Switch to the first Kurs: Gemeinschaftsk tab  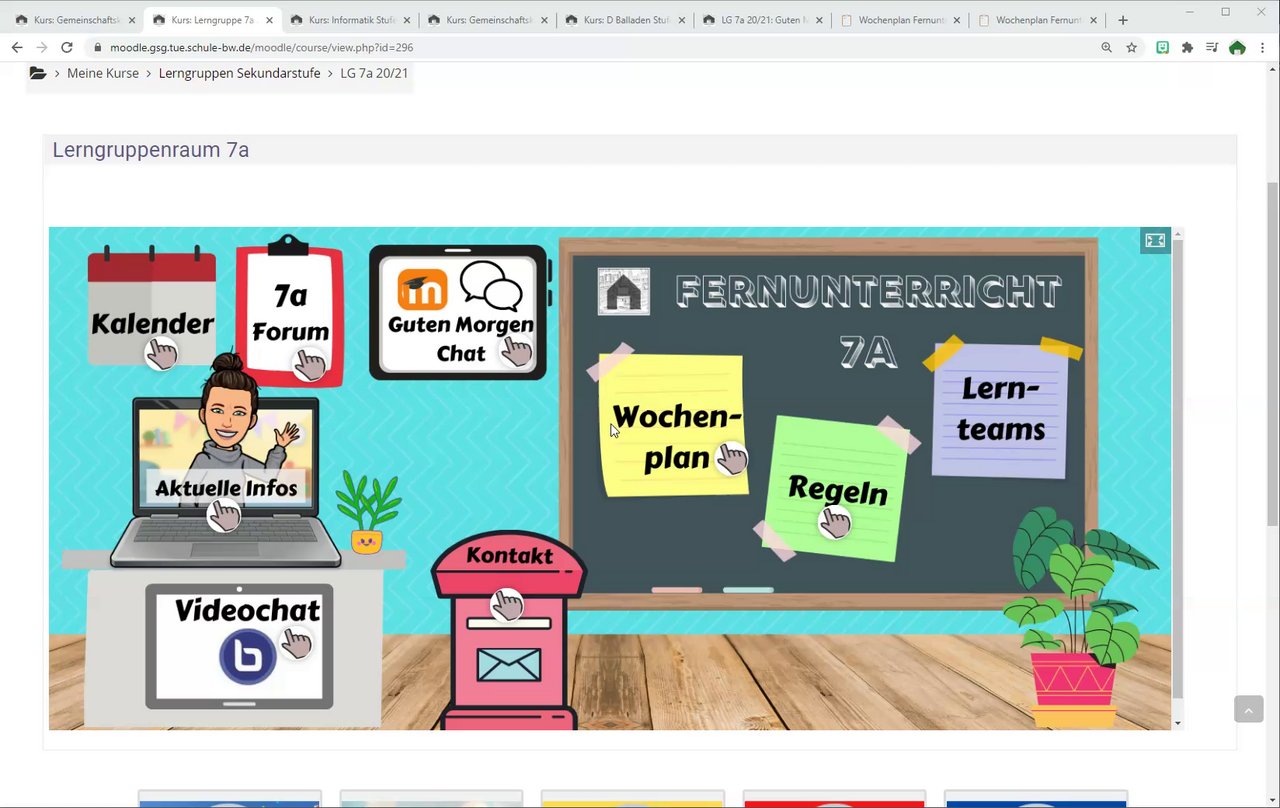click(x=75, y=20)
